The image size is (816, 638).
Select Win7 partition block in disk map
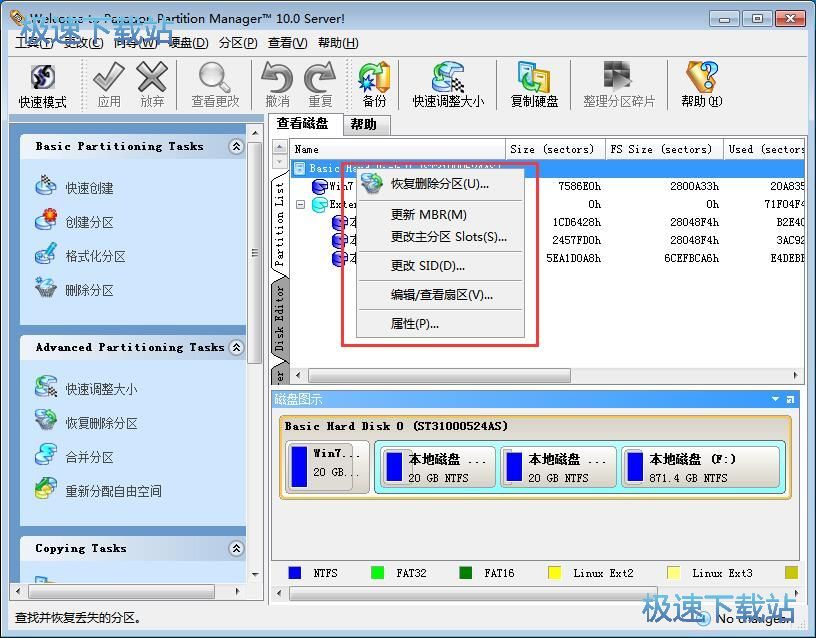click(327, 465)
